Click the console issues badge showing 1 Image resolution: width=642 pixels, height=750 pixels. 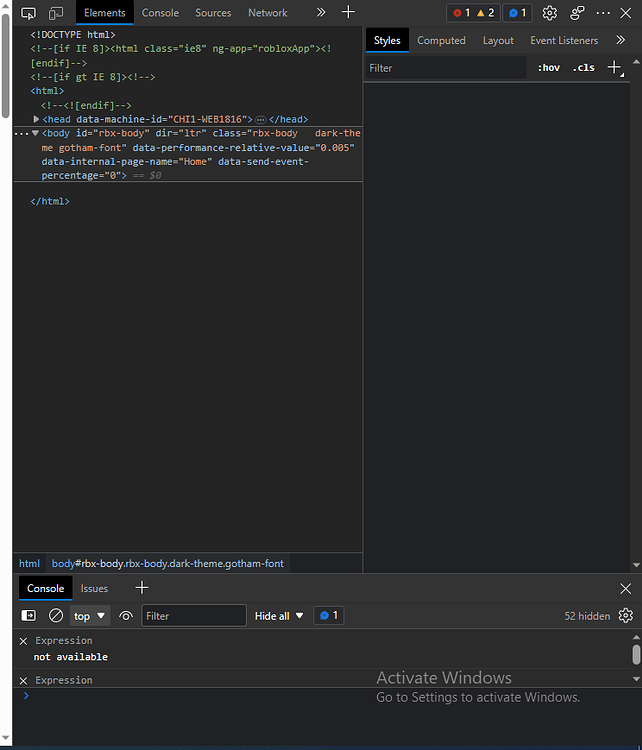(x=329, y=615)
